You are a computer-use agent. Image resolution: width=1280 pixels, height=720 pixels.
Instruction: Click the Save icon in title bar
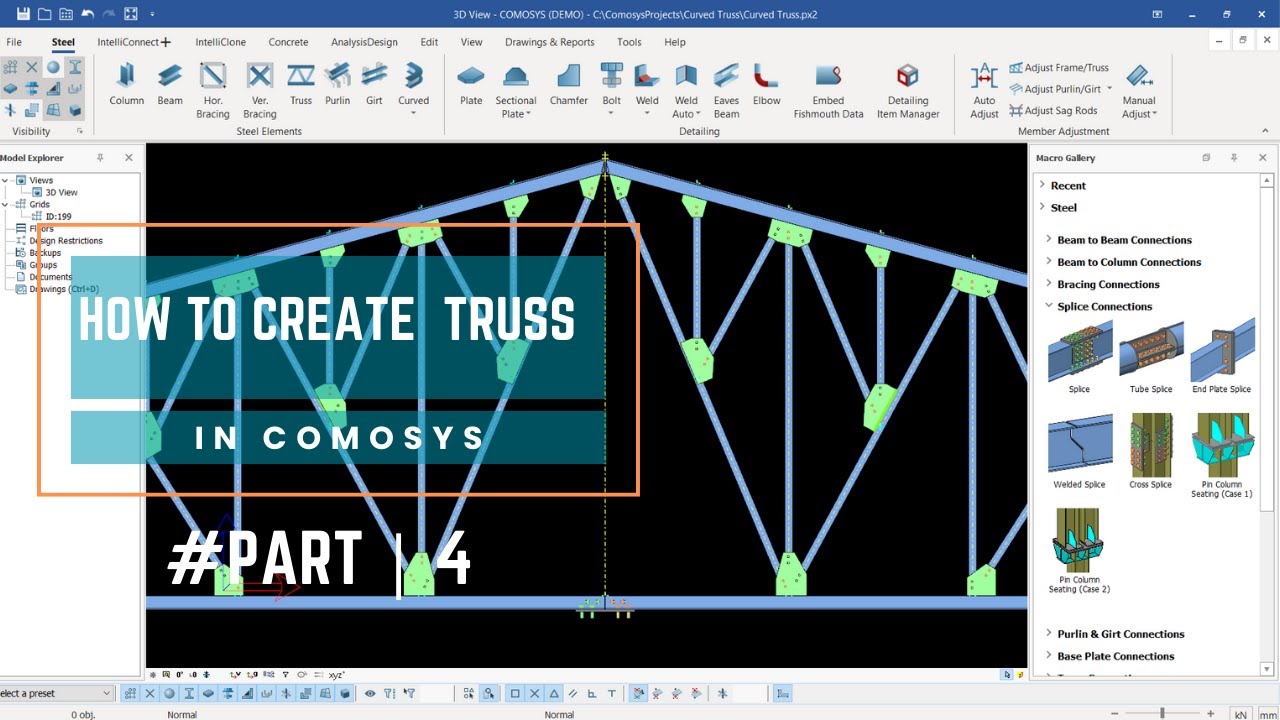23,14
